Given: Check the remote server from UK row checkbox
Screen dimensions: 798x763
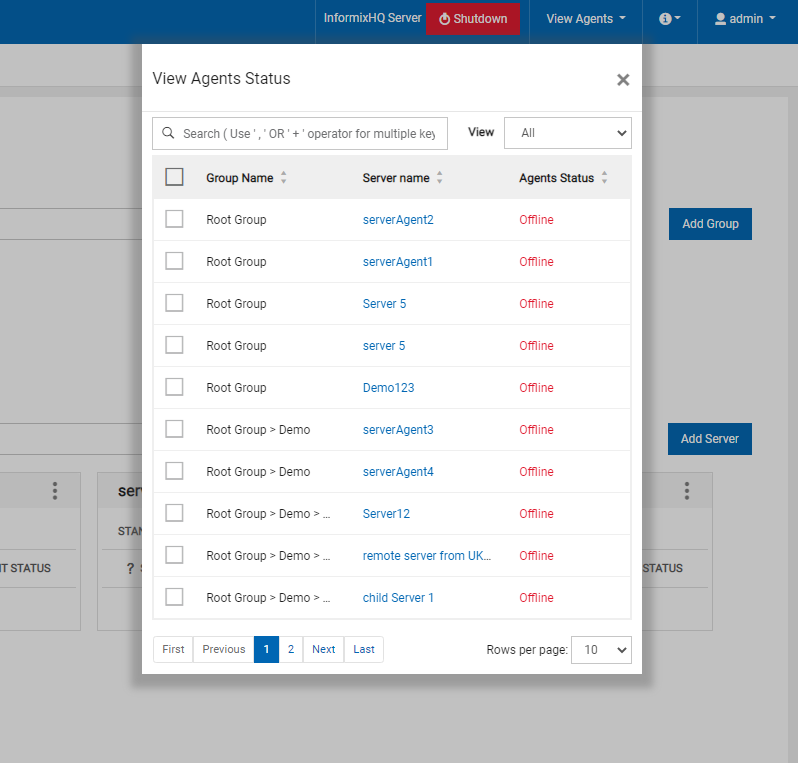Looking at the screenshot, I should click(x=174, y=555).
